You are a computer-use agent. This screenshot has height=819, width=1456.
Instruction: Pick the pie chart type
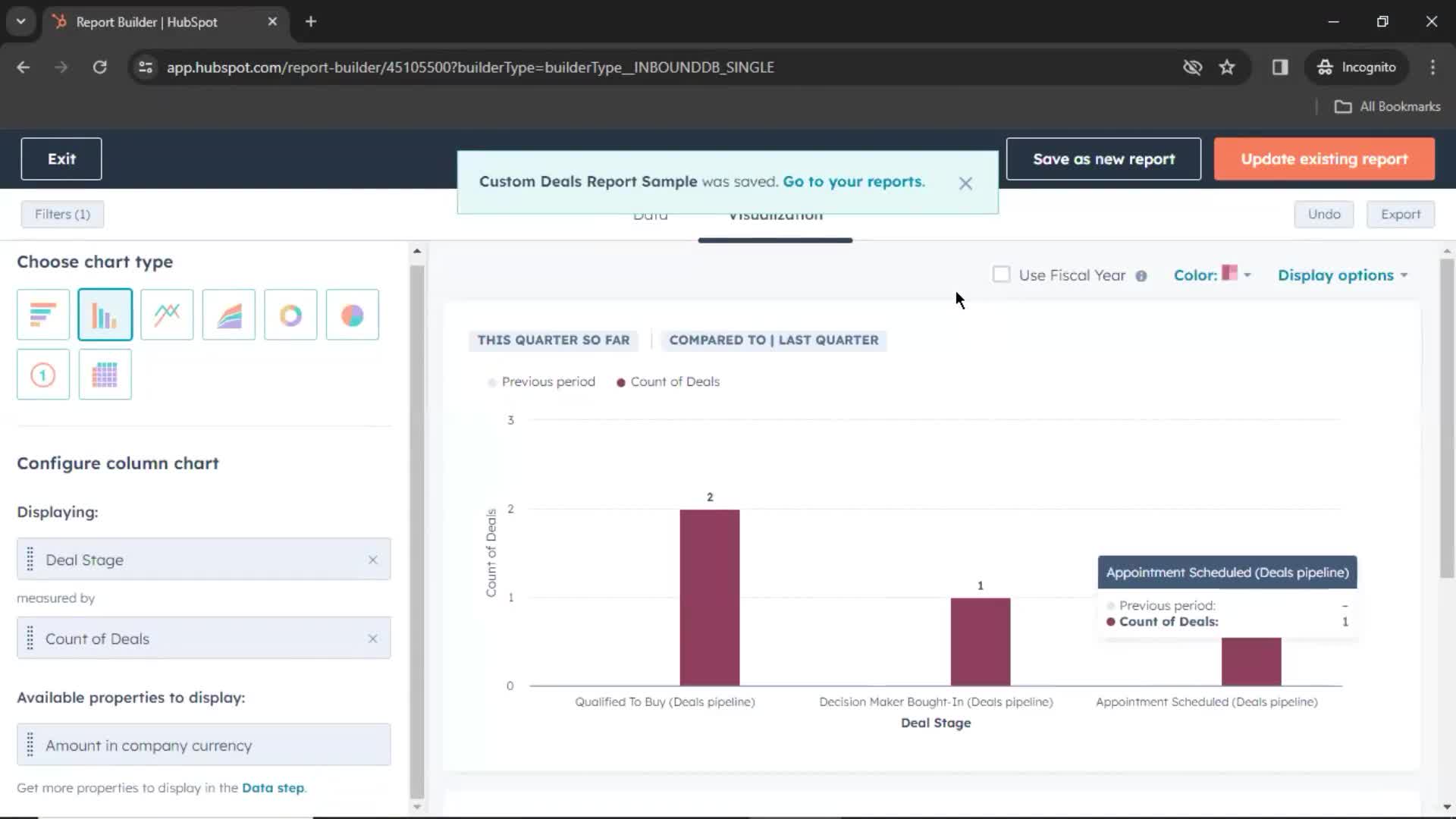pyautogui.click(x=353, y=315)
